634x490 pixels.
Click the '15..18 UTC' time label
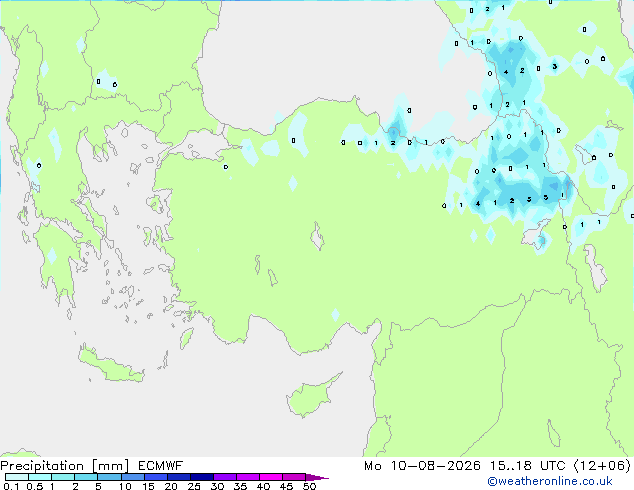[527, 466]
